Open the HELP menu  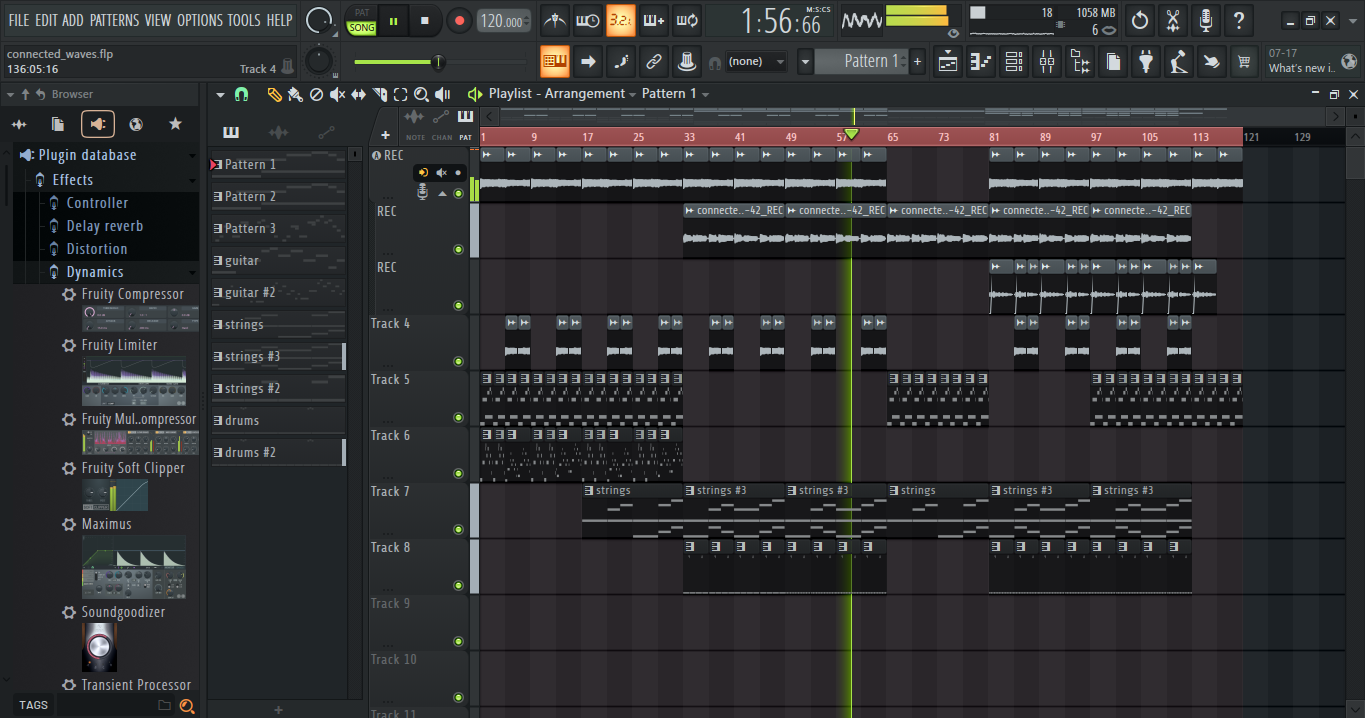(x=279, y=20)
